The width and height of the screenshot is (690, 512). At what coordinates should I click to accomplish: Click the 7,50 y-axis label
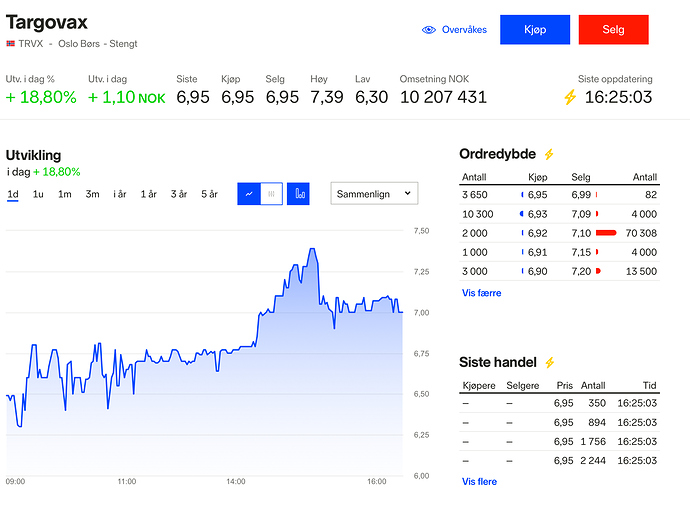[421, 231]
